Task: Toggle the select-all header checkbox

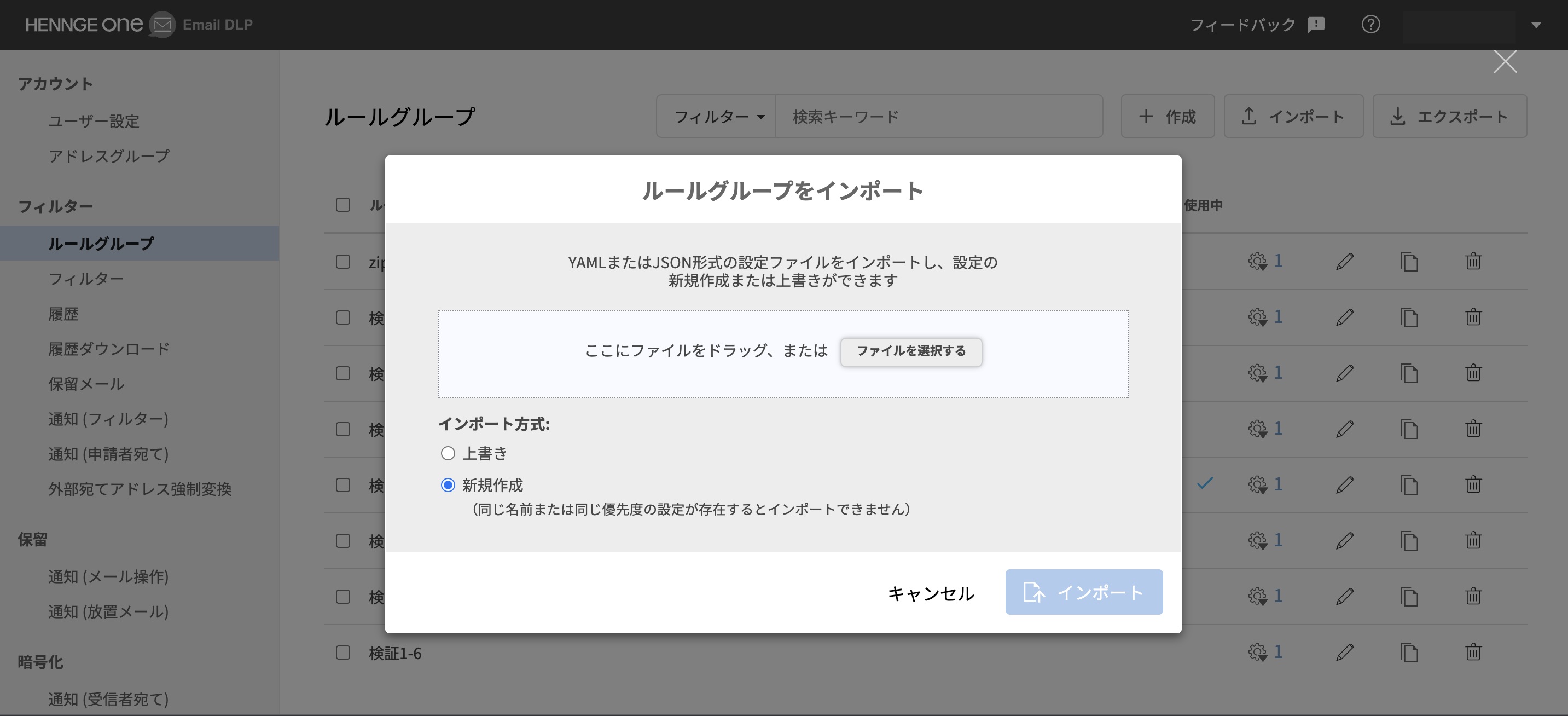Action: [343, 205]
